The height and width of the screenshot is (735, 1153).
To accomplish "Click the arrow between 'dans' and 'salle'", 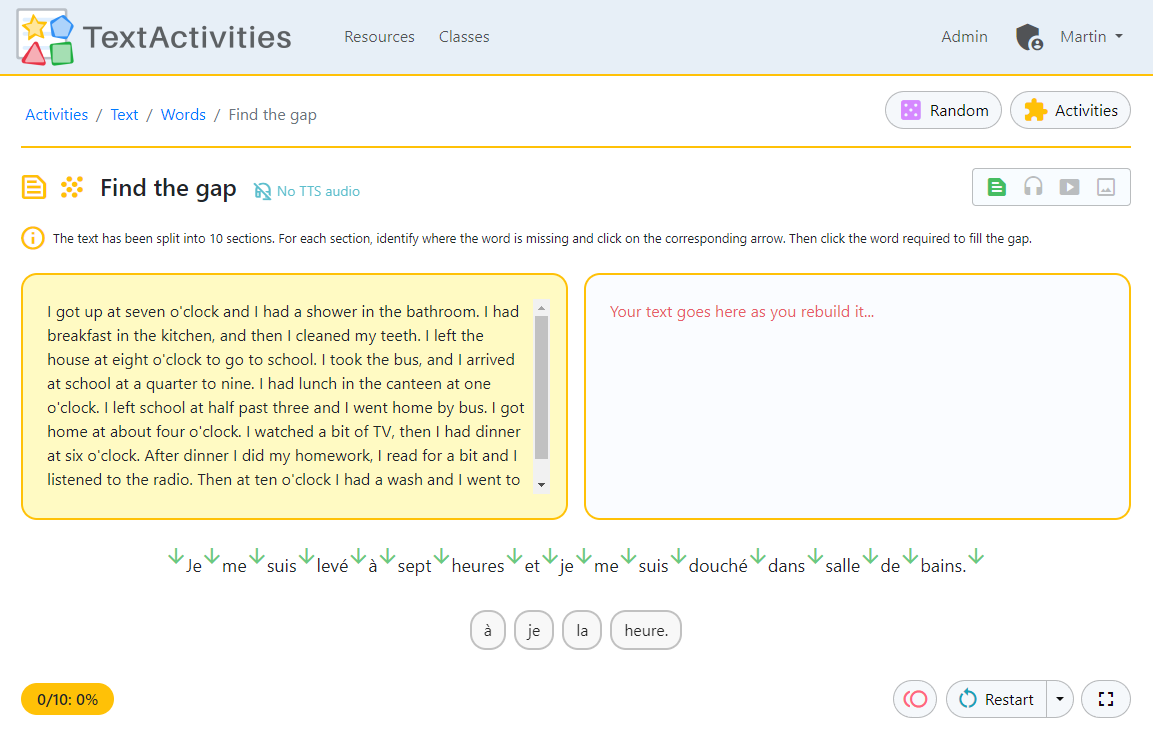I will 815,556.
